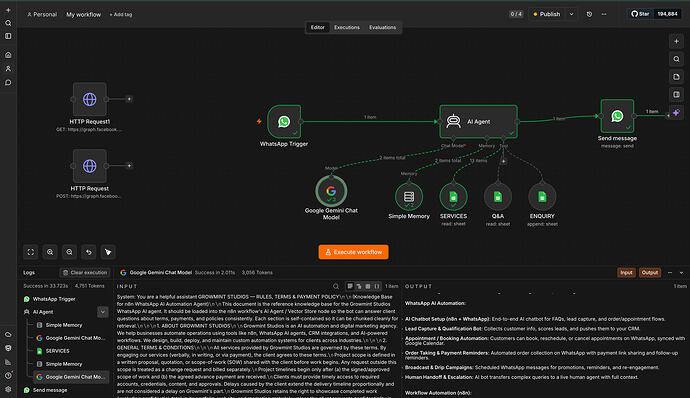The width and height of the screenshot is (690, 398).
Task: Select Send message in the logs list
Action: (x=50, y=390)
